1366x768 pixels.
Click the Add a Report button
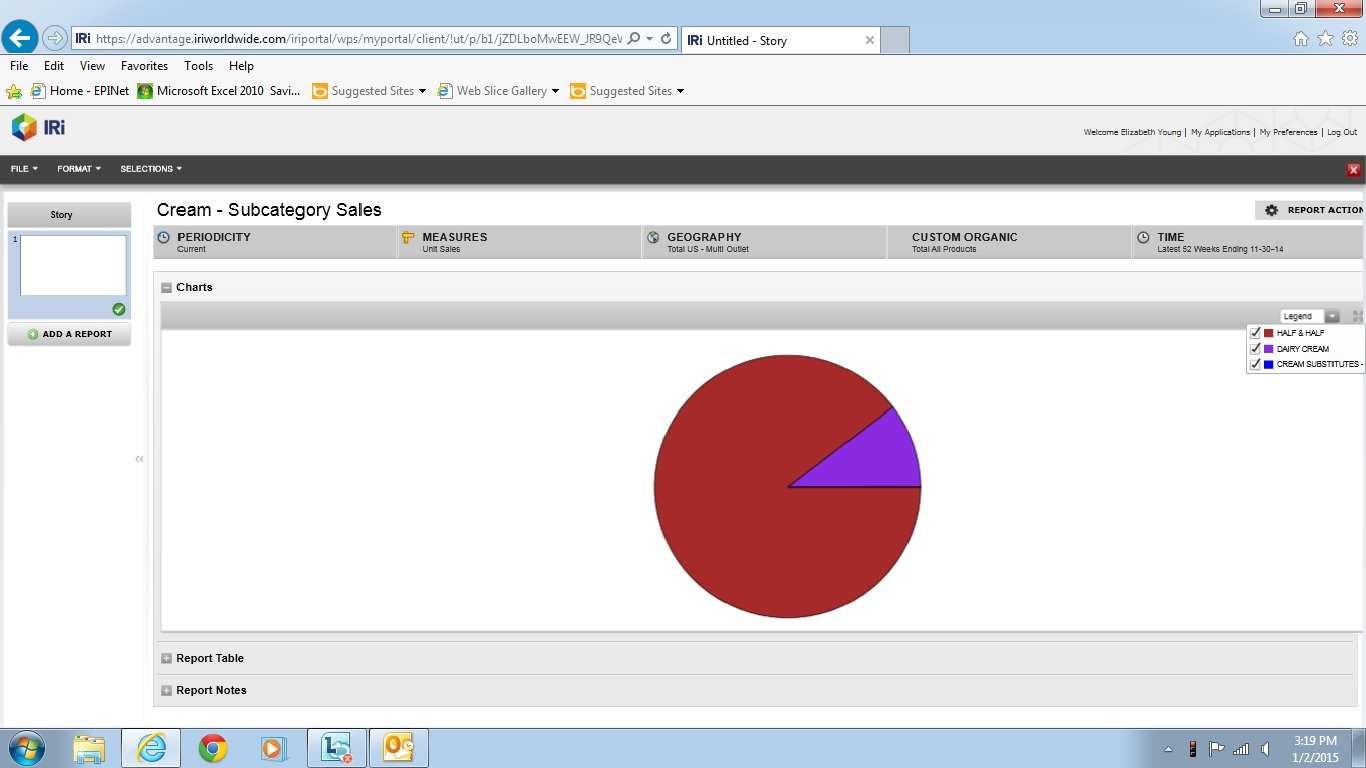pos(69,334)
